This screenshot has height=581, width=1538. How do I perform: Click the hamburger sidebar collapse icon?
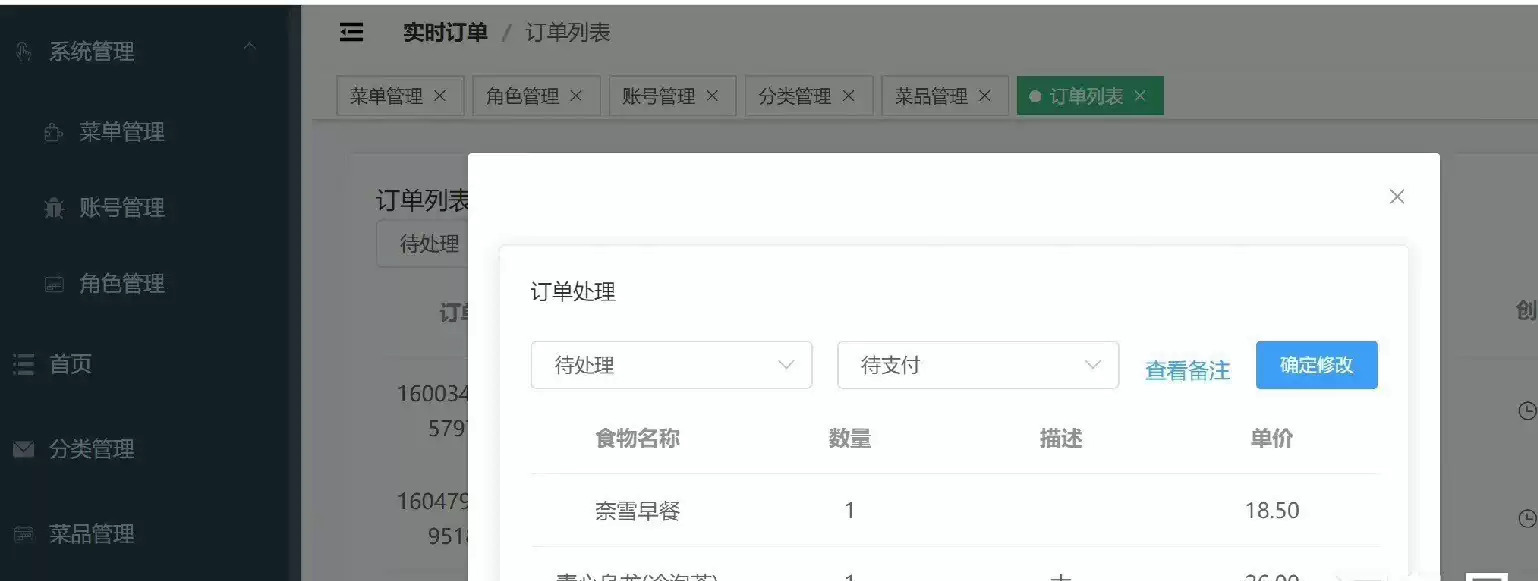[351, 33]
